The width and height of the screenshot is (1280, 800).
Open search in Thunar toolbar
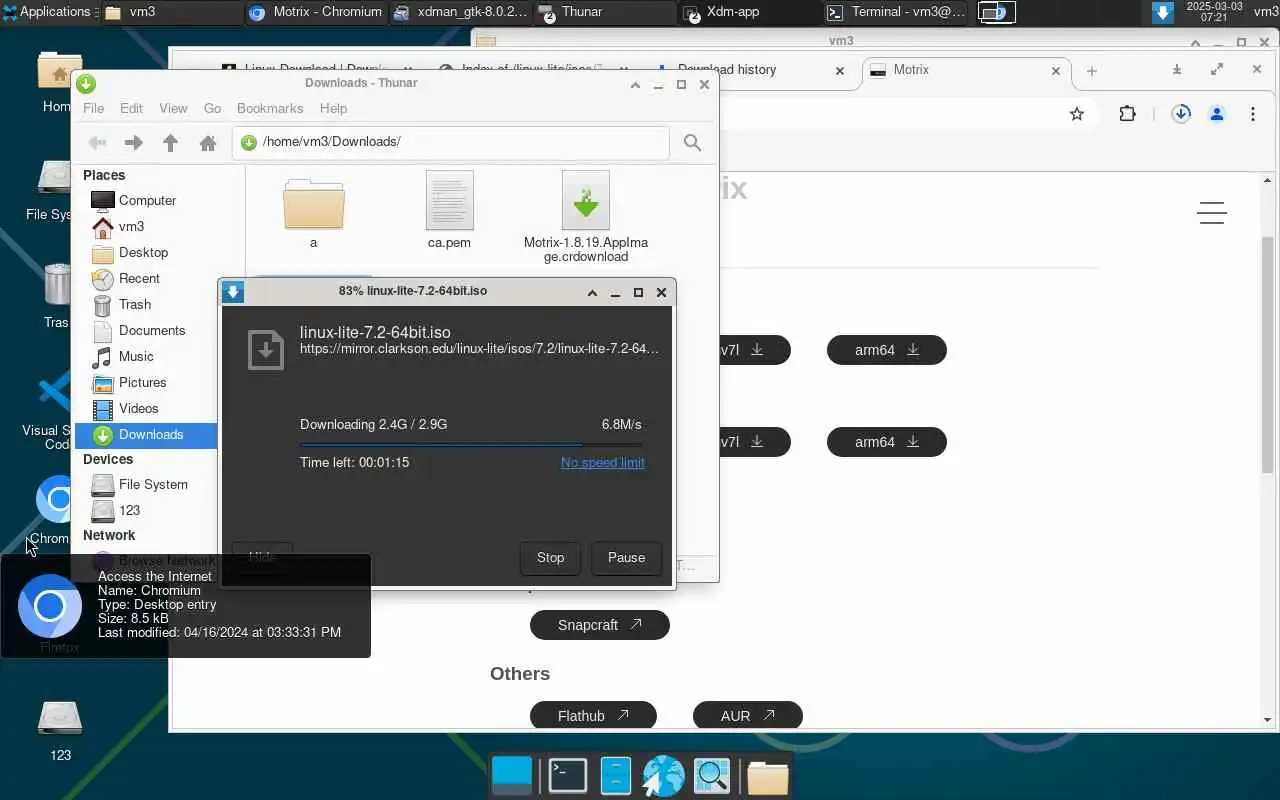point(692,143)
